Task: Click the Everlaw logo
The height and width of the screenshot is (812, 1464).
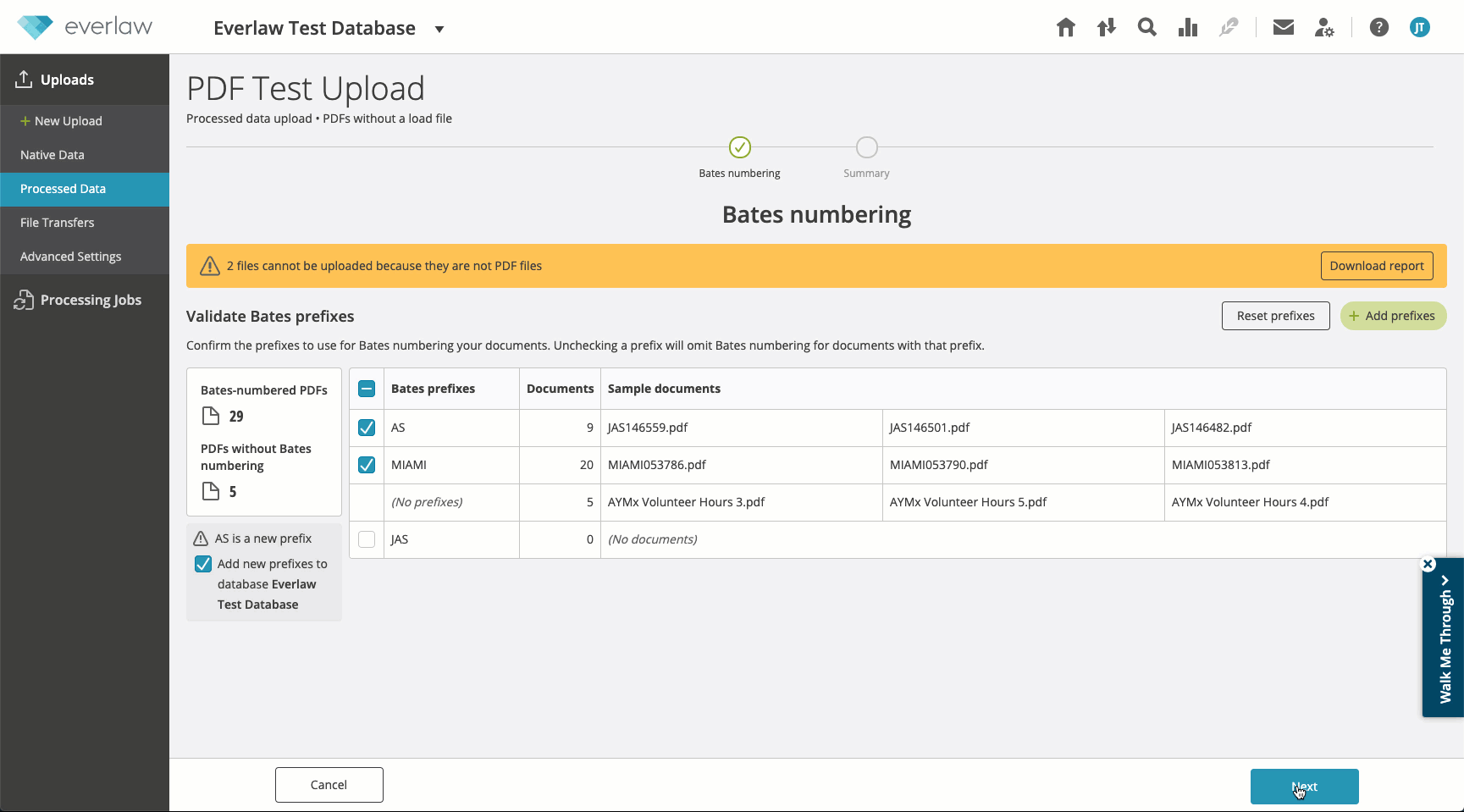Action: coord(85,27)
